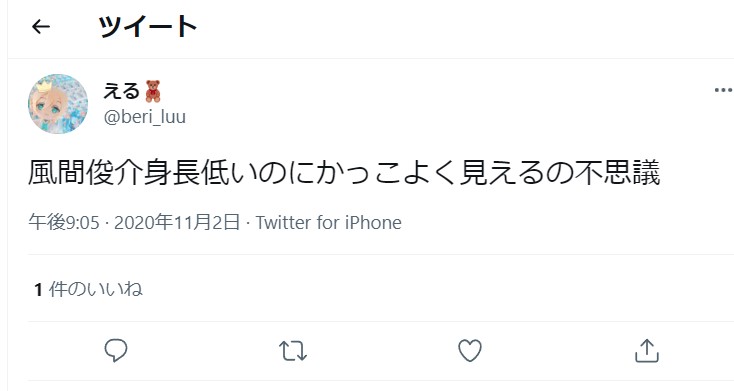The image size is (734, 391).
Task: Like the tweet with heart icon
Action: 470,350
